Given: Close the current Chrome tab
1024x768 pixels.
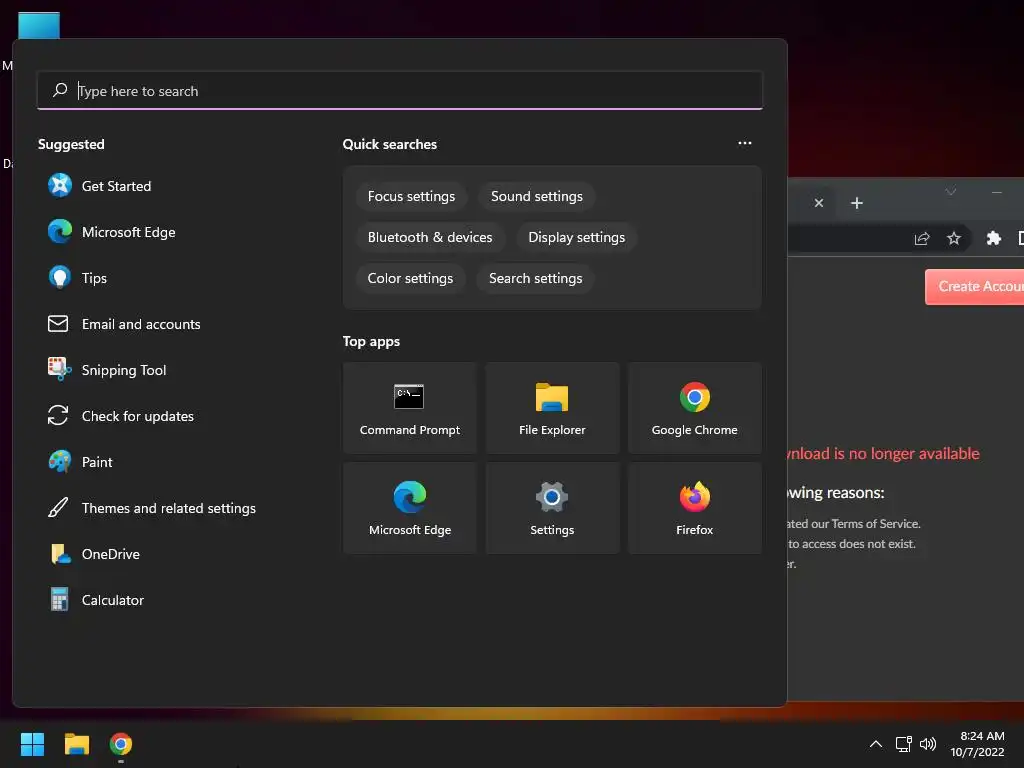Looking at the screenshot, I should 819,203.
